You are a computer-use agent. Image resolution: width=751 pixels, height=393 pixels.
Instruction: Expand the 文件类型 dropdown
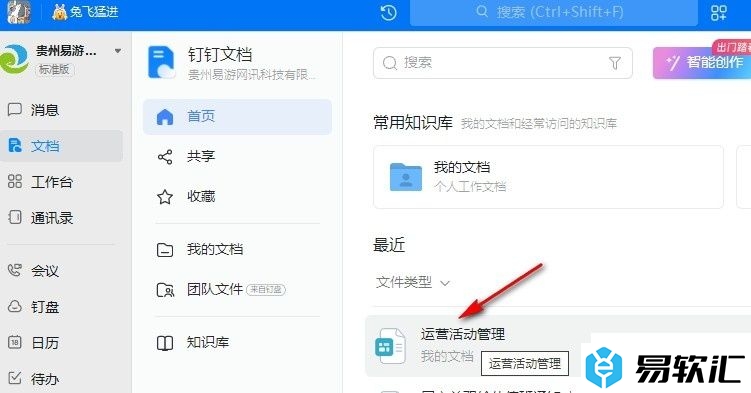pos(412,282)
